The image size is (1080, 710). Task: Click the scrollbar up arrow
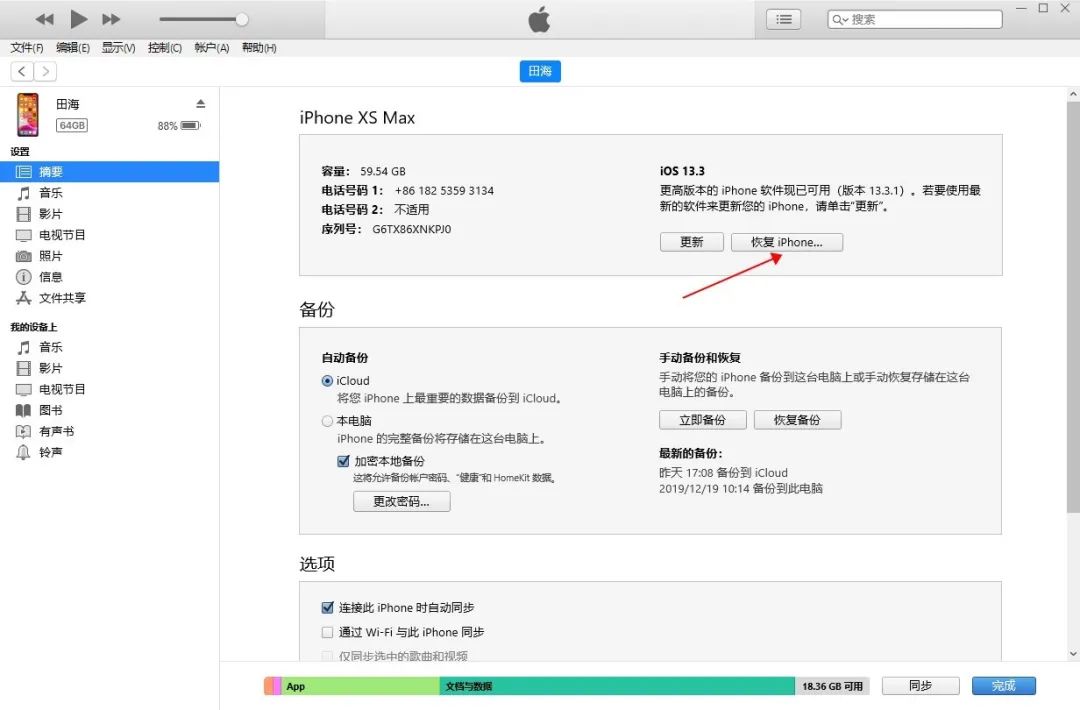tap(1073, 94)
